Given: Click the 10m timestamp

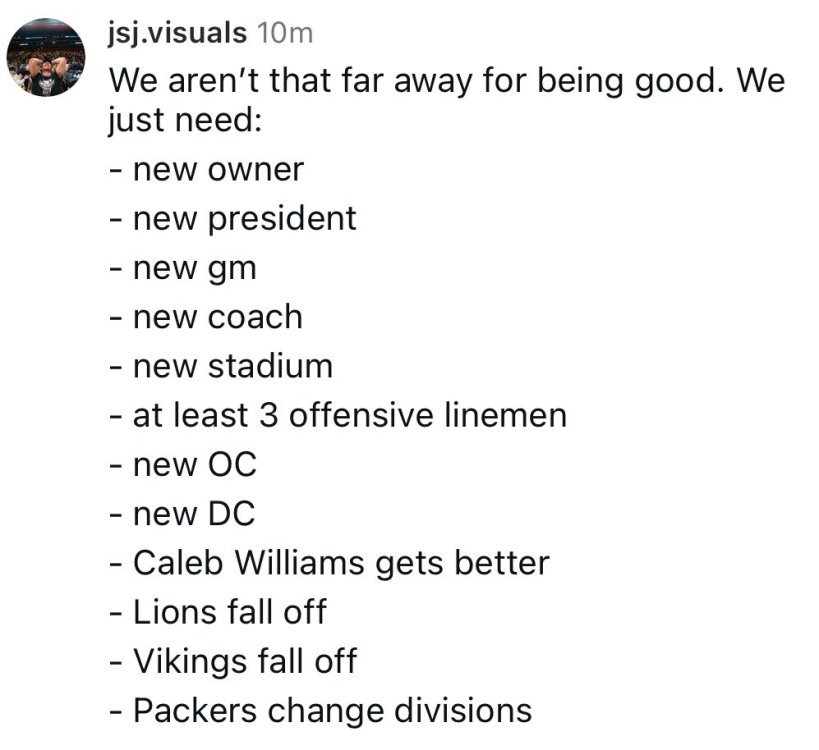Looking at the screenshot, I should pos(285,33).
